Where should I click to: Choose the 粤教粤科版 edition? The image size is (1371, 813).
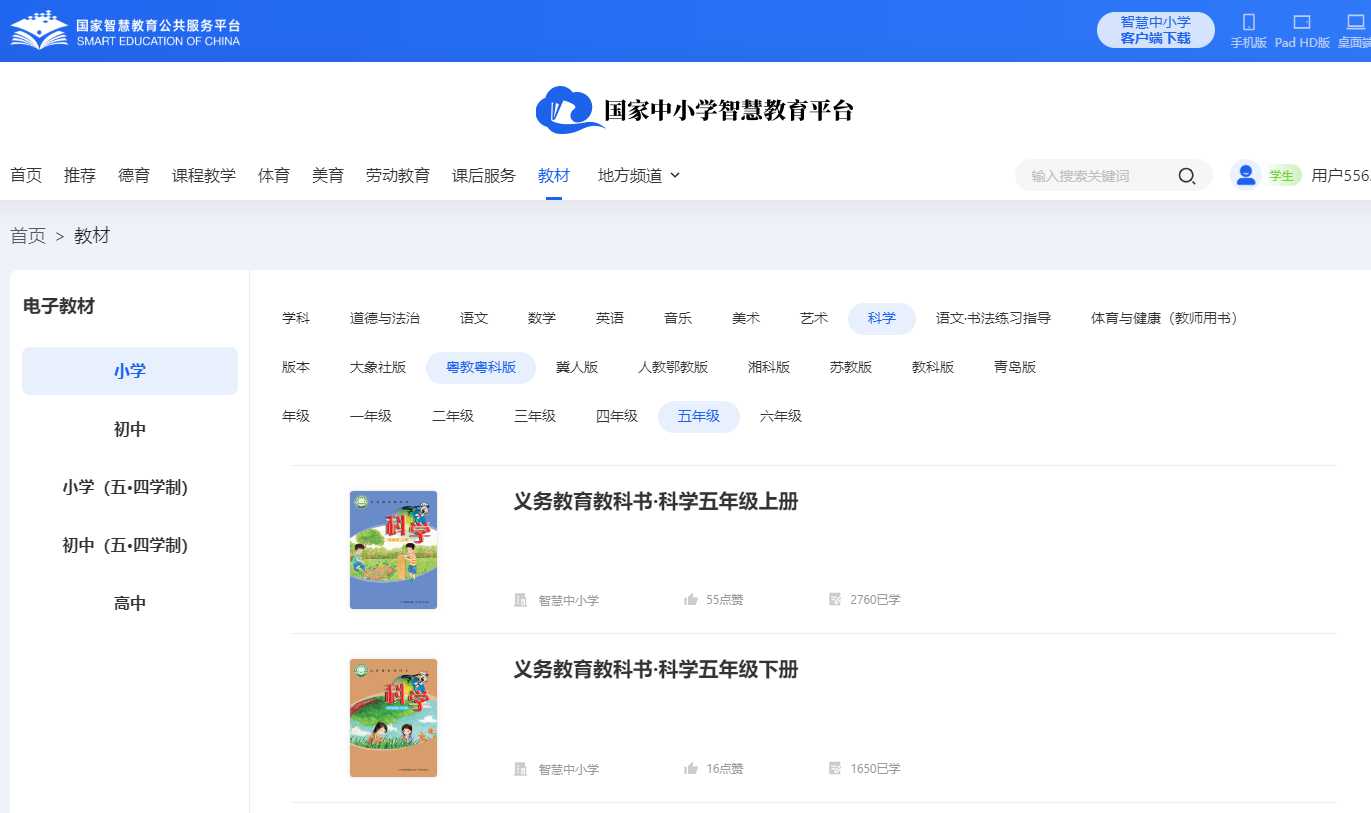click(x=481, y=367)
